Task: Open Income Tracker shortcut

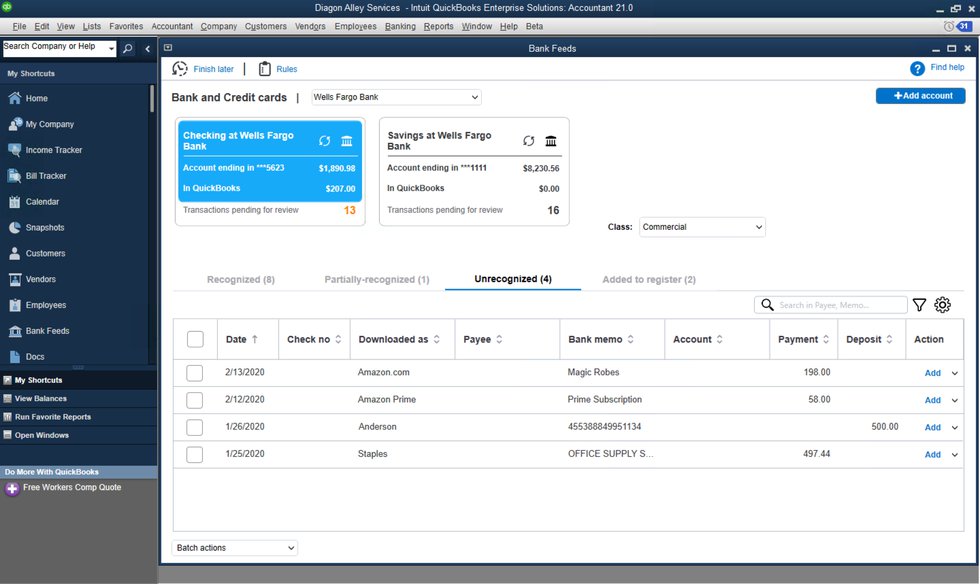Action: pyautogui.click(x=53, y=150)
